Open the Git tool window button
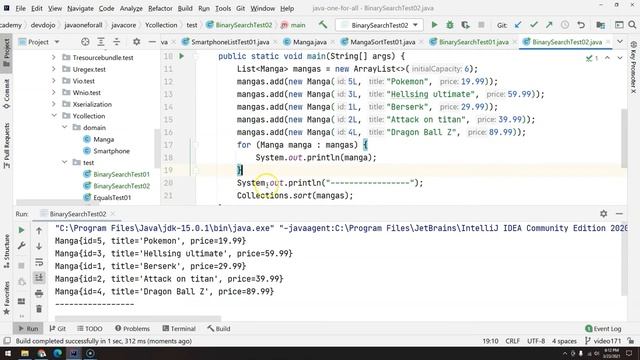The height and width of the screenshot is (360, 640). (x=58, y=328)
